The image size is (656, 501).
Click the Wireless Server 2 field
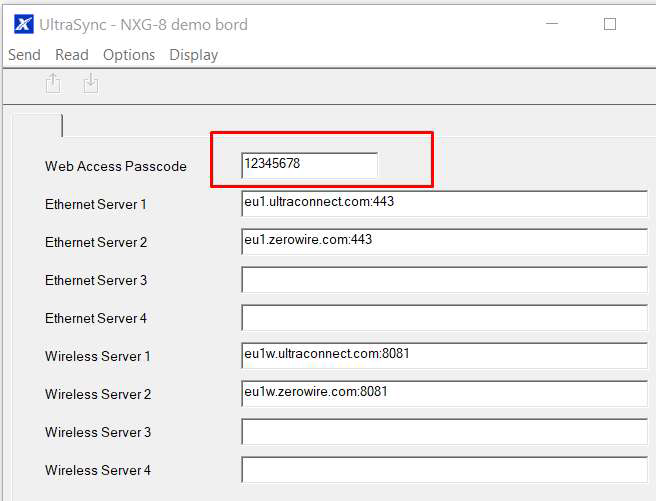[x=445, y=394]
